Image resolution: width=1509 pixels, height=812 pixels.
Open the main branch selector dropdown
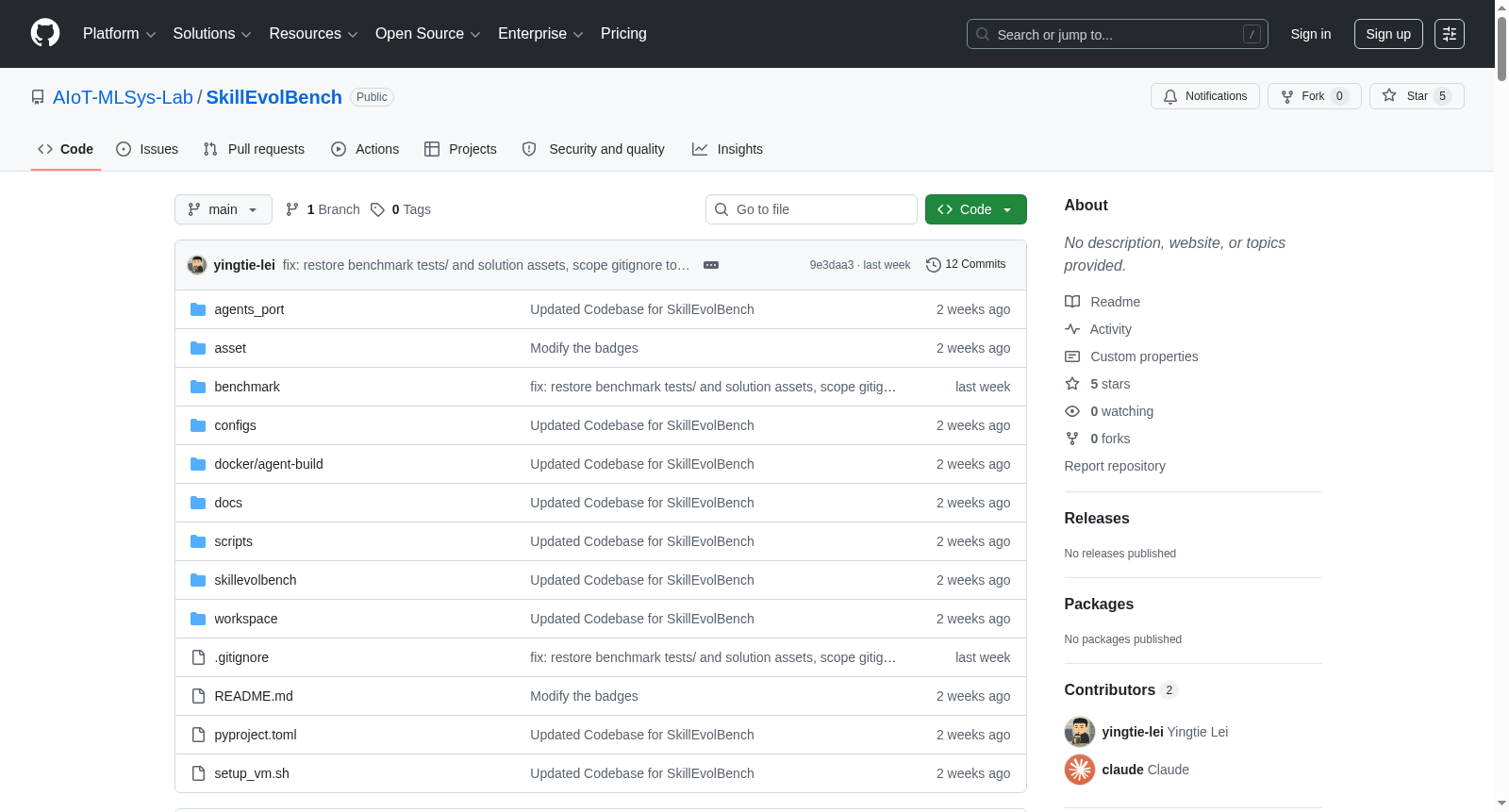tap(224, 209)
